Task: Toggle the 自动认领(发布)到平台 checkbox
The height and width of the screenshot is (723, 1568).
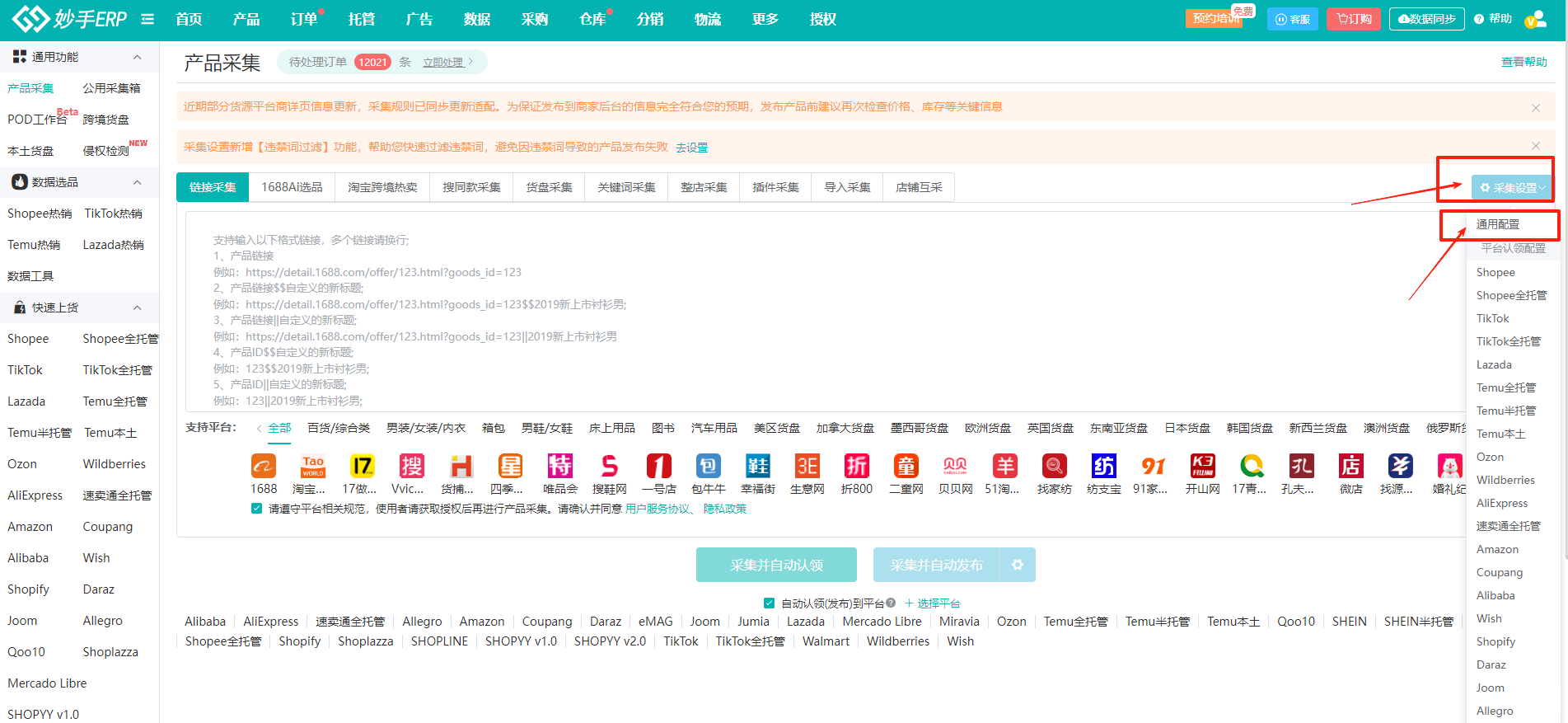Action: [x=769, y=603]
